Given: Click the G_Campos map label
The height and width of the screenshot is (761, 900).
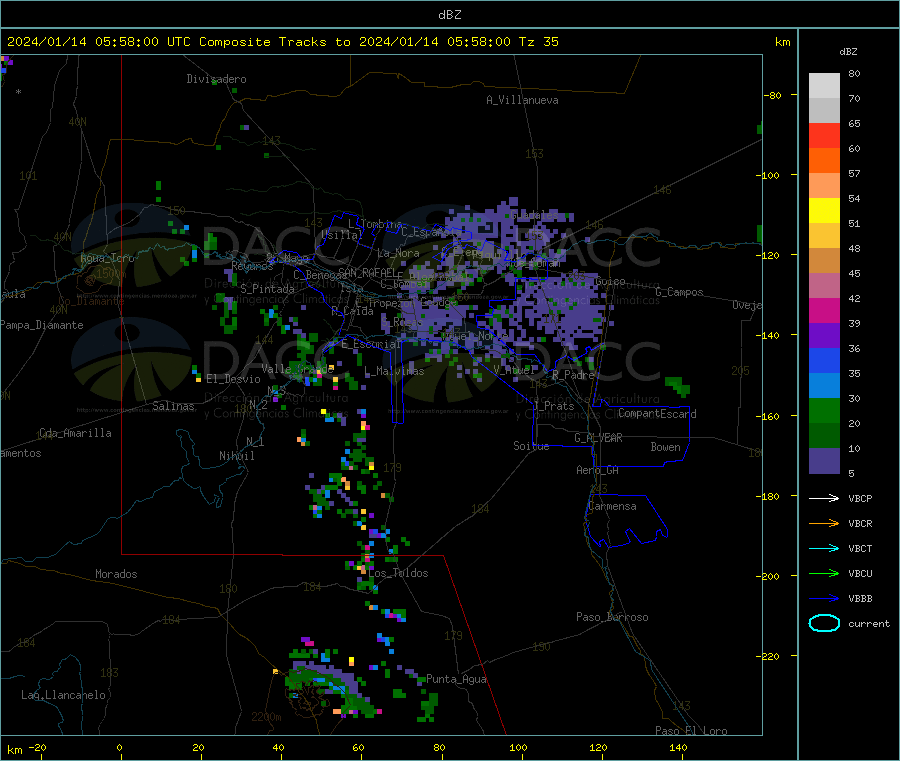Looking at the screenshot, I should [679, 292].
